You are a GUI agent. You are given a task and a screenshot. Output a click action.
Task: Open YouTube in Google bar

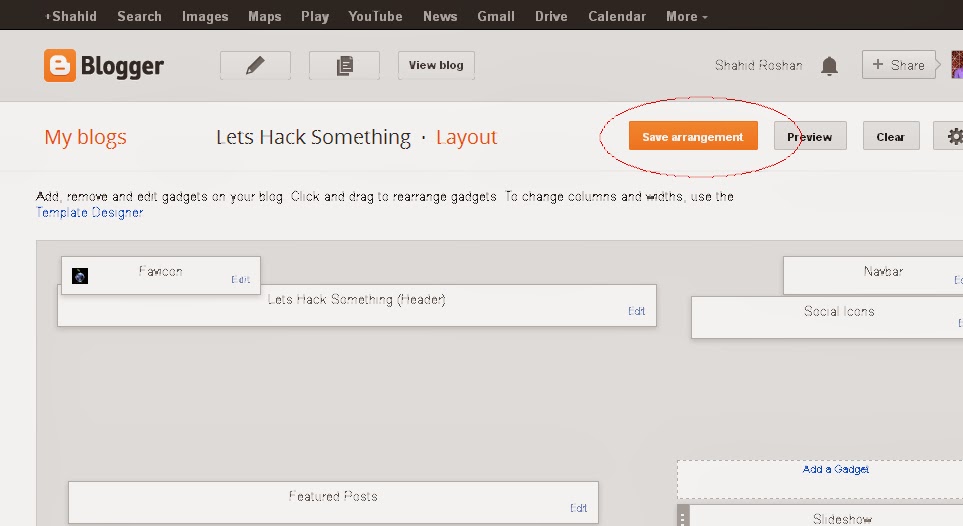[x=375, y=17]
